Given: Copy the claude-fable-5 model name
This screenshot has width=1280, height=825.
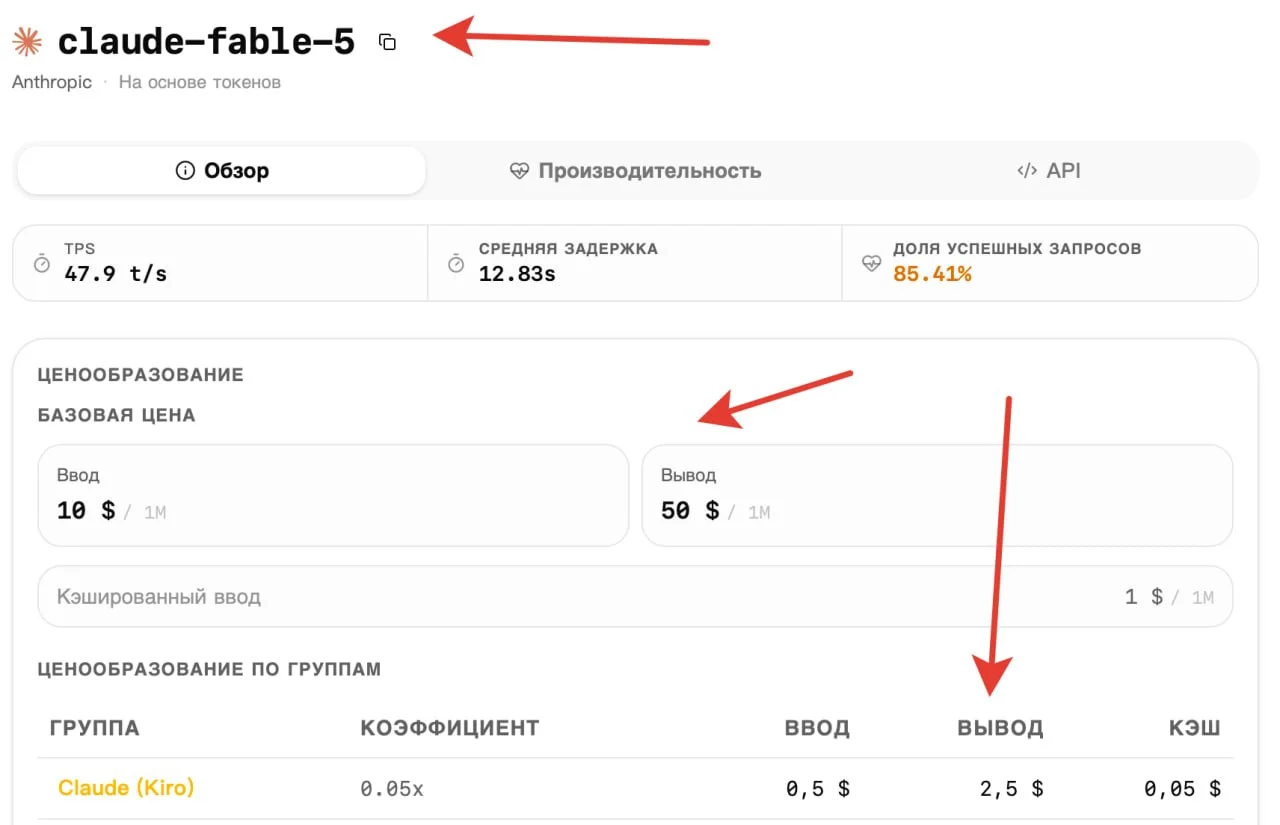Looking at the screenshot, I should click(387, 42).
